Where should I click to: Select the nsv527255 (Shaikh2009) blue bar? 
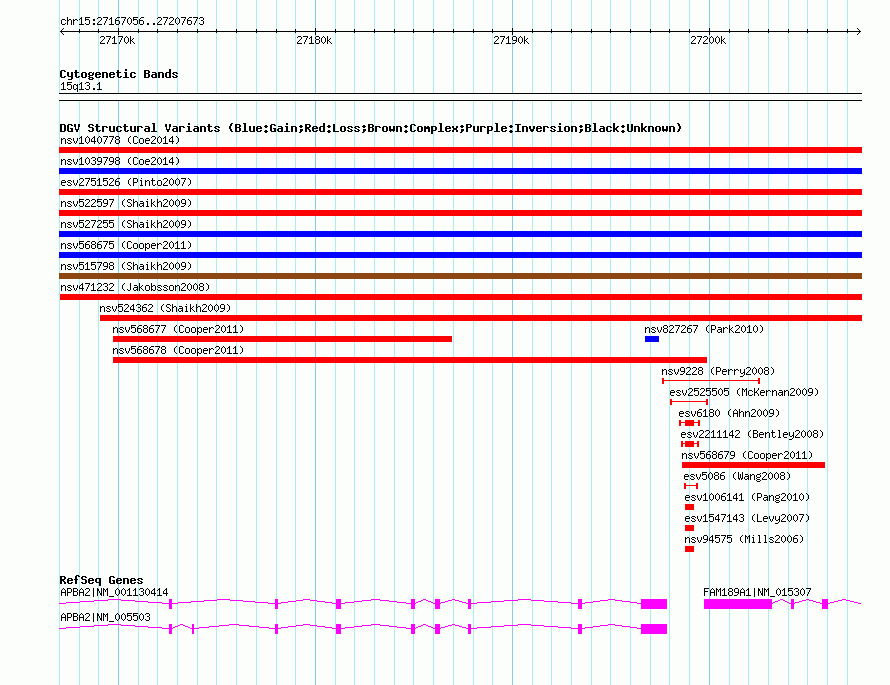point(460,234)
